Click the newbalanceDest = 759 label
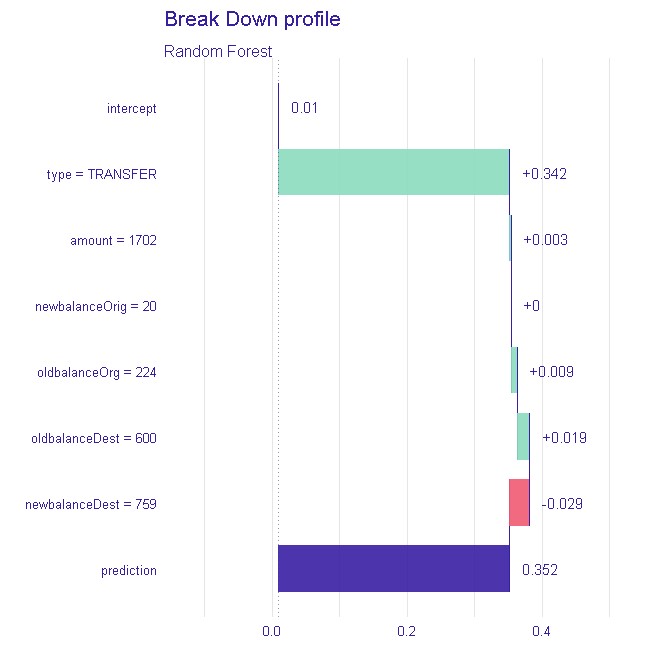This screenshot has height=664, width=664. pyautogui.click(x=91, y=504)
